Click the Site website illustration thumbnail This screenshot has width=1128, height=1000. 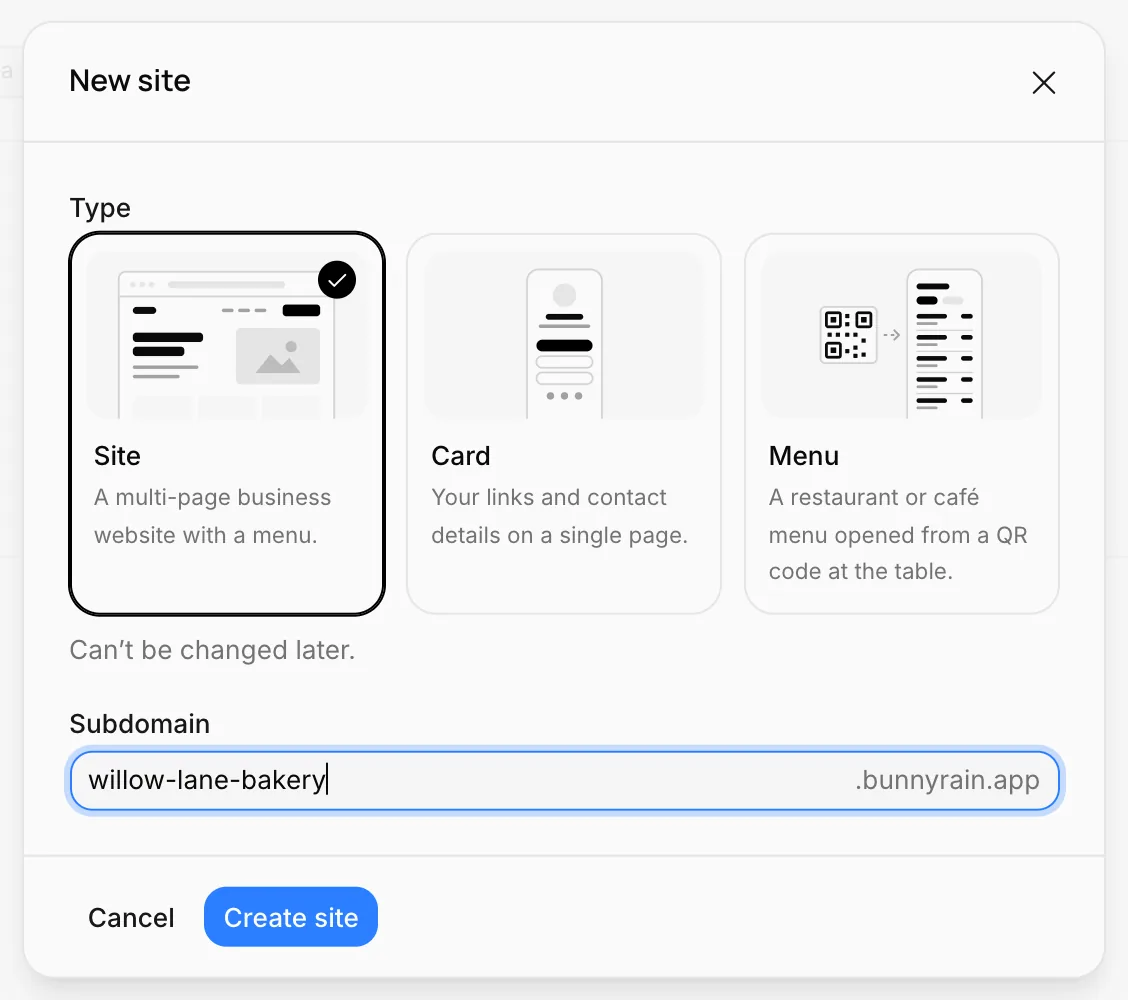pyautogui.click(x=227, y=335)
